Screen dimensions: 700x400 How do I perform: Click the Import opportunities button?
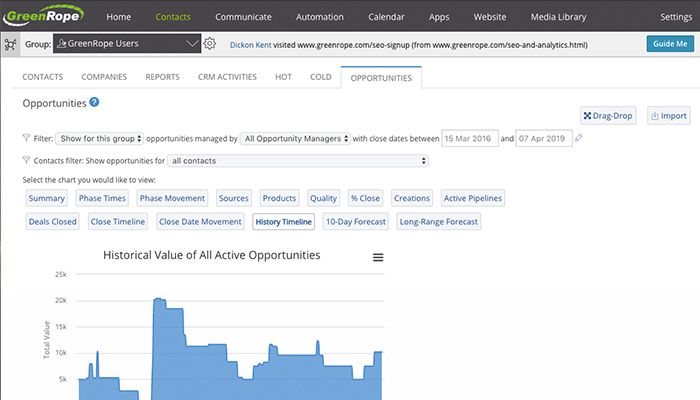coord(668,116)
